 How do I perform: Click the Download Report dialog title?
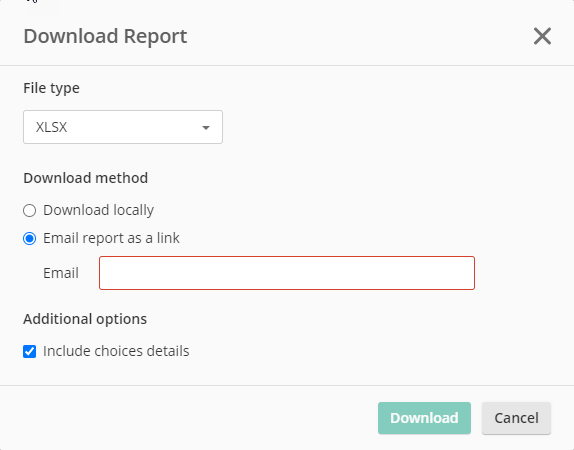[105, 36]
